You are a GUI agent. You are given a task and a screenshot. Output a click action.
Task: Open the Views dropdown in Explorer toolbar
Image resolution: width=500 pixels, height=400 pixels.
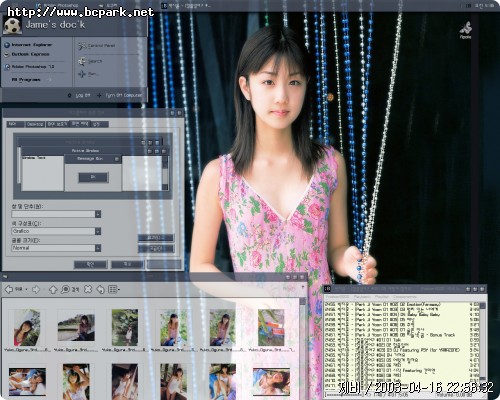114,289
